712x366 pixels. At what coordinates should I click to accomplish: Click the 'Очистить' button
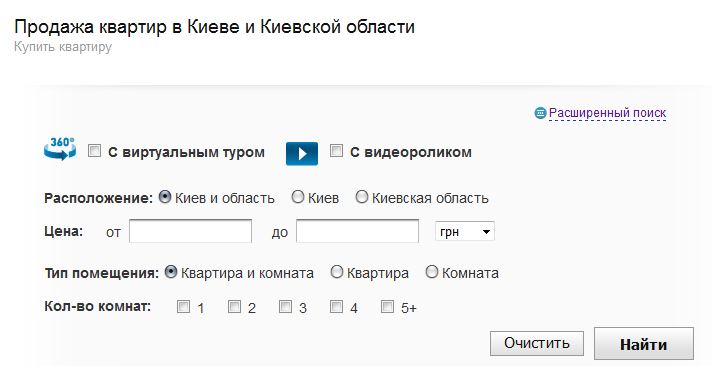coord(537,343)
